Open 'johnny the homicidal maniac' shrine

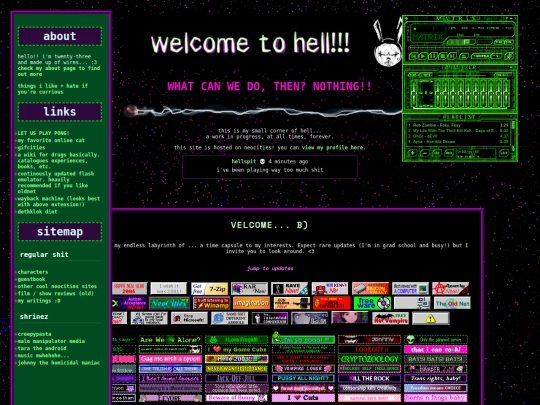coord(59,363)
